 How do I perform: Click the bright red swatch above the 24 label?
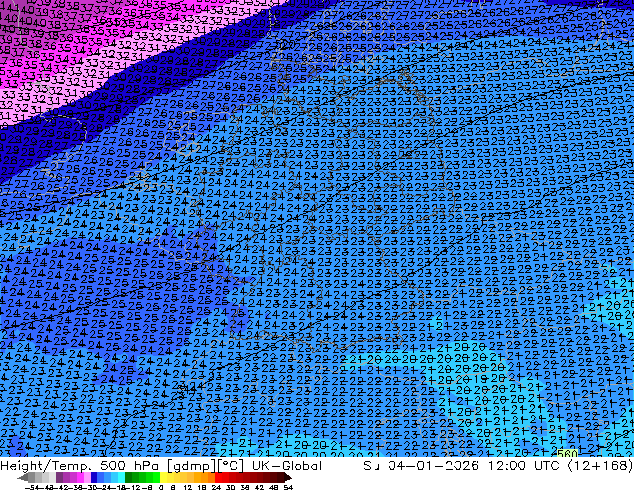(x=218, y=478)
